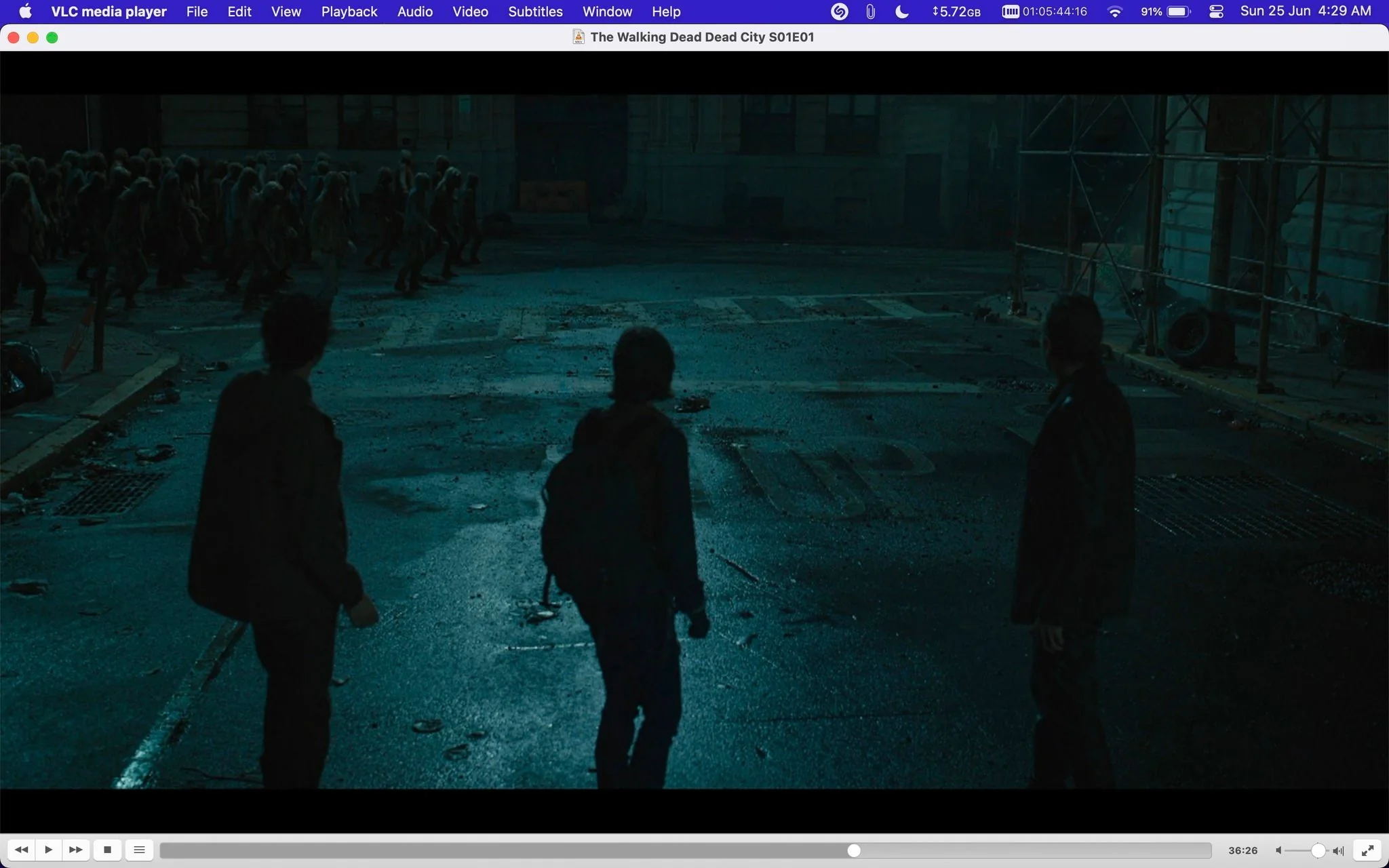Open the File menu
This screenshot has width=1389, height=868.
pos(197,12)
